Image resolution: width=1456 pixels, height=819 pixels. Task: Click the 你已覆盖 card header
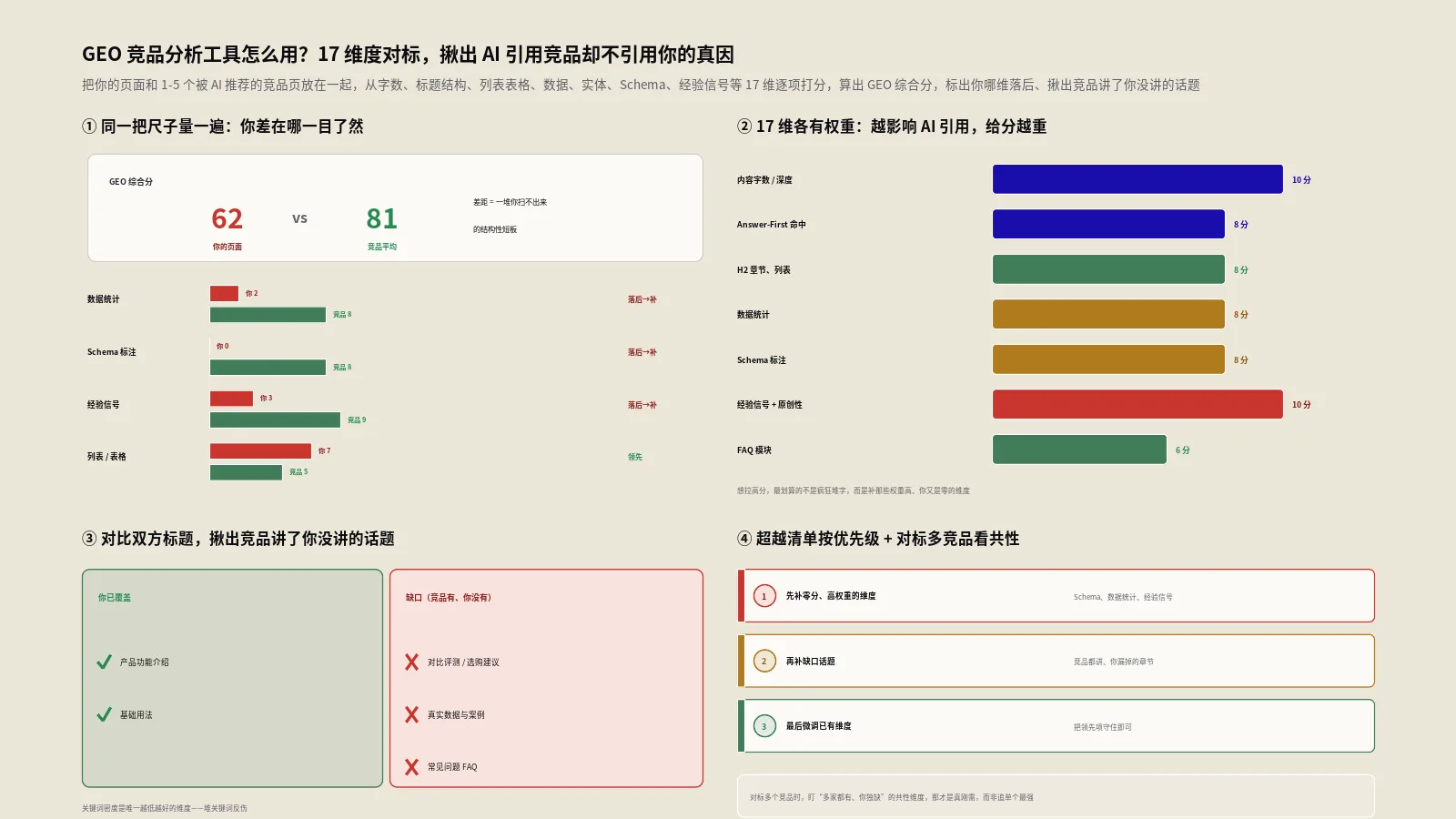(115, 598)
